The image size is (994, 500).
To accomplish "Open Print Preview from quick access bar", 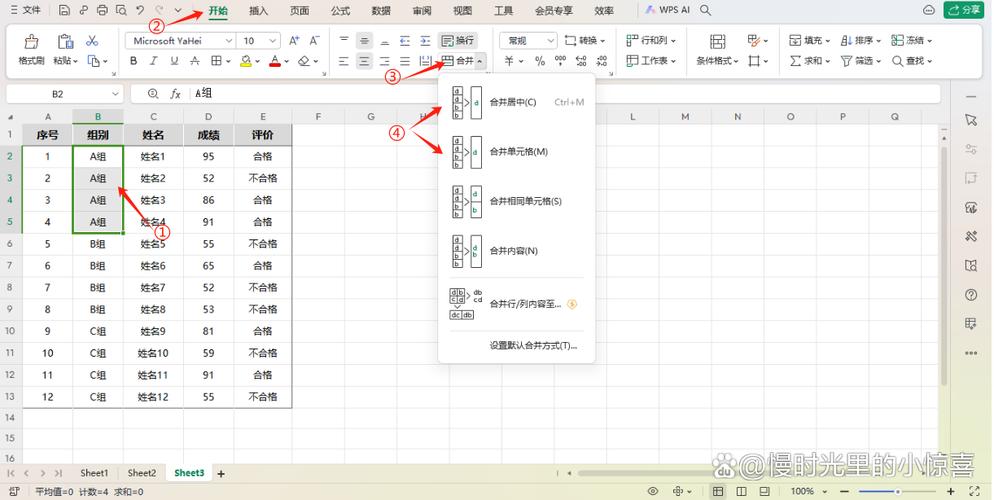I will click(121, 10).
